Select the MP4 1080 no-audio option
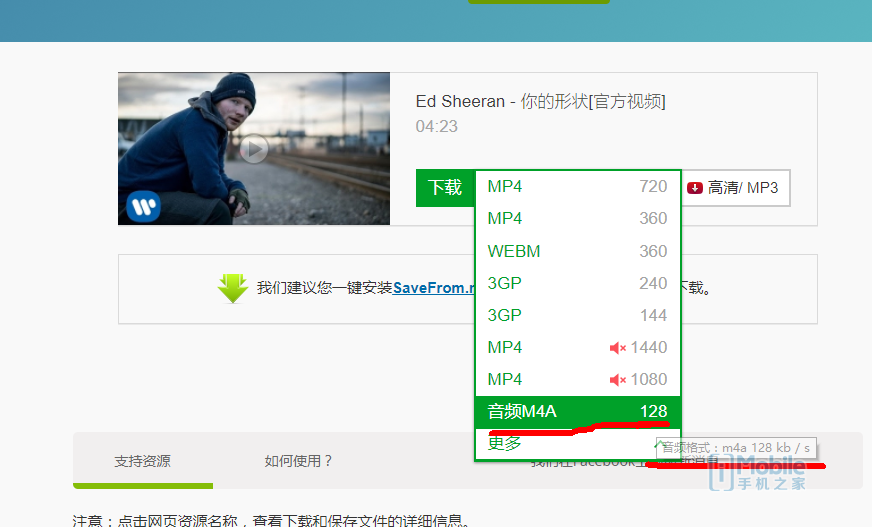The image size is (872, 527). [578, 380]
